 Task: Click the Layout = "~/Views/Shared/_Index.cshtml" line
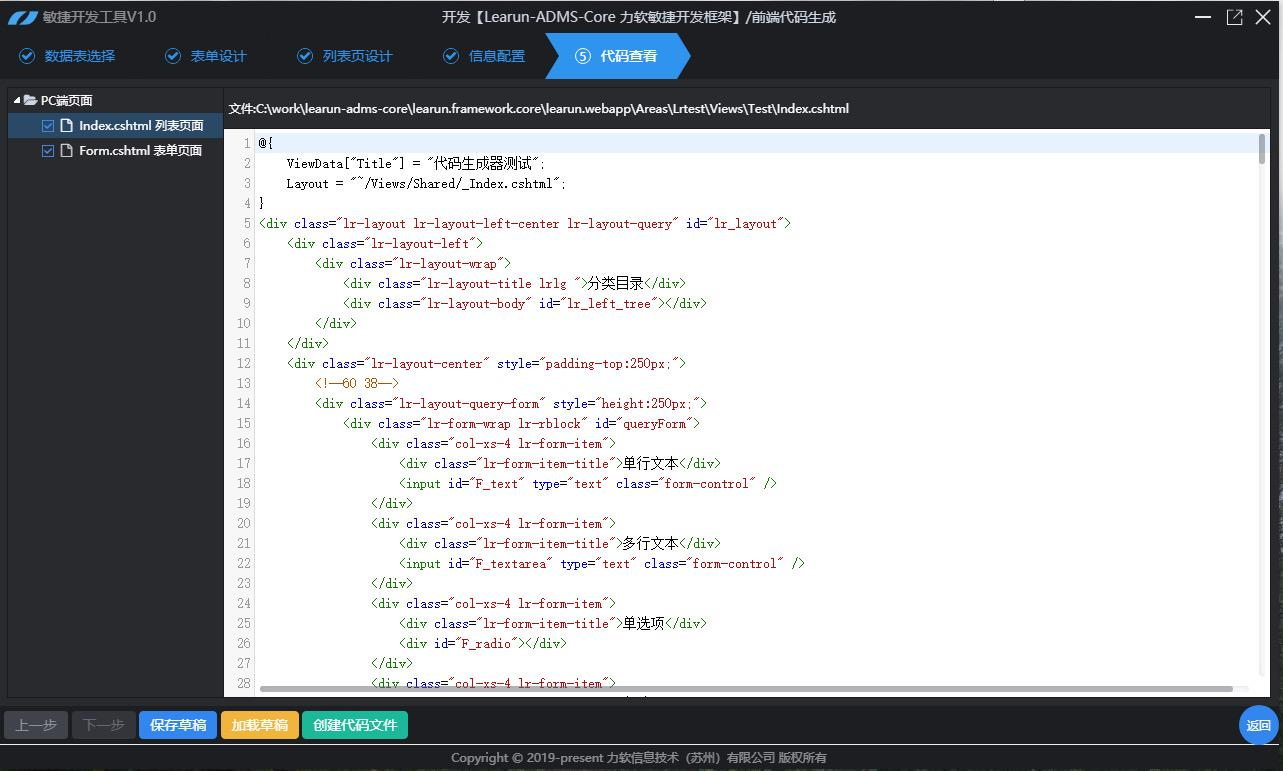point(426,183)
